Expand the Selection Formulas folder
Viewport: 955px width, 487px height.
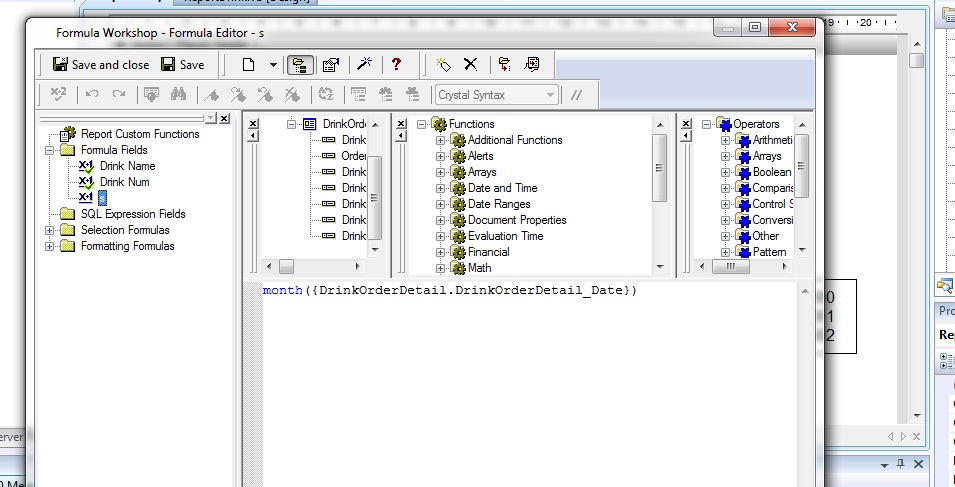coord(50,230)
